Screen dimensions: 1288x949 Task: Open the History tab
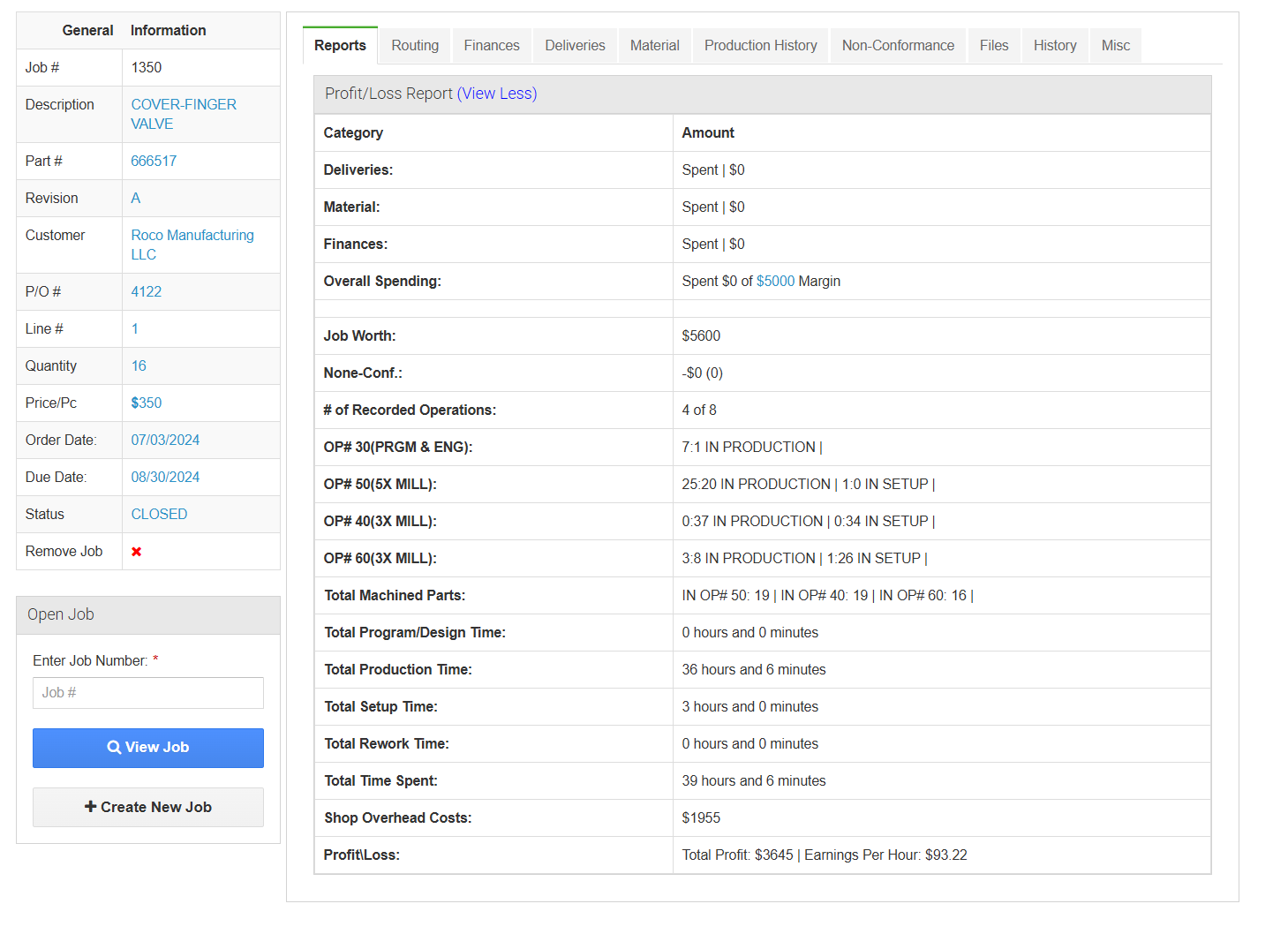[x=1054, y=45]
